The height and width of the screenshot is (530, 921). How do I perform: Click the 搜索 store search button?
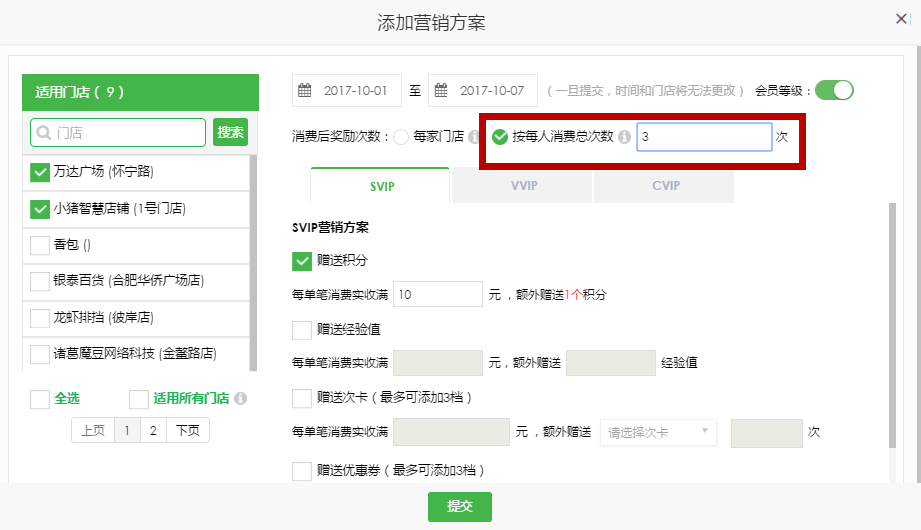[x=230, y=132]
